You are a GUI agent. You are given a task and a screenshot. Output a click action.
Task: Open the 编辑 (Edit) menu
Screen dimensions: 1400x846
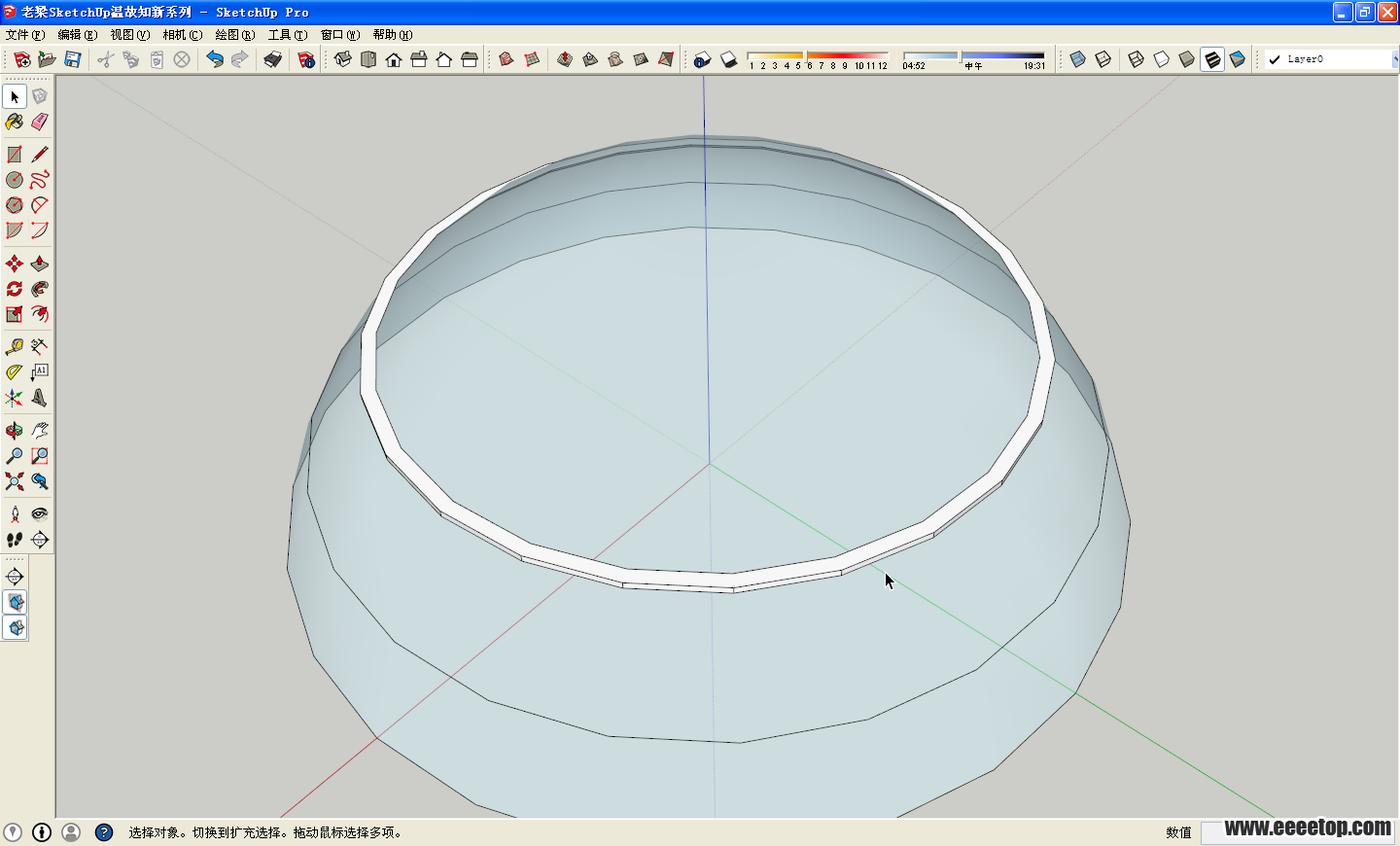[77, 35]
